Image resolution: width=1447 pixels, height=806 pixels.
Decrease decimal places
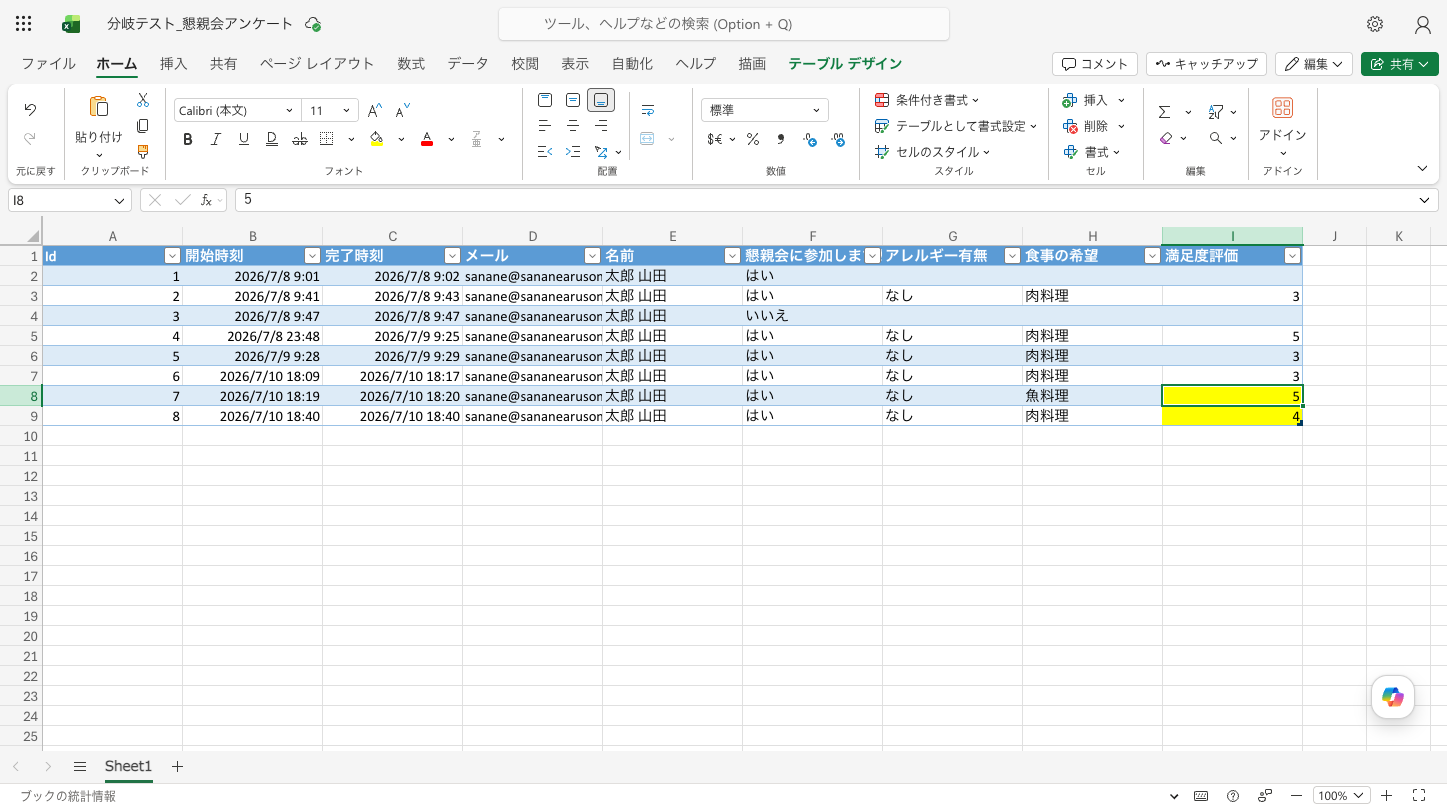click(810, 139)
